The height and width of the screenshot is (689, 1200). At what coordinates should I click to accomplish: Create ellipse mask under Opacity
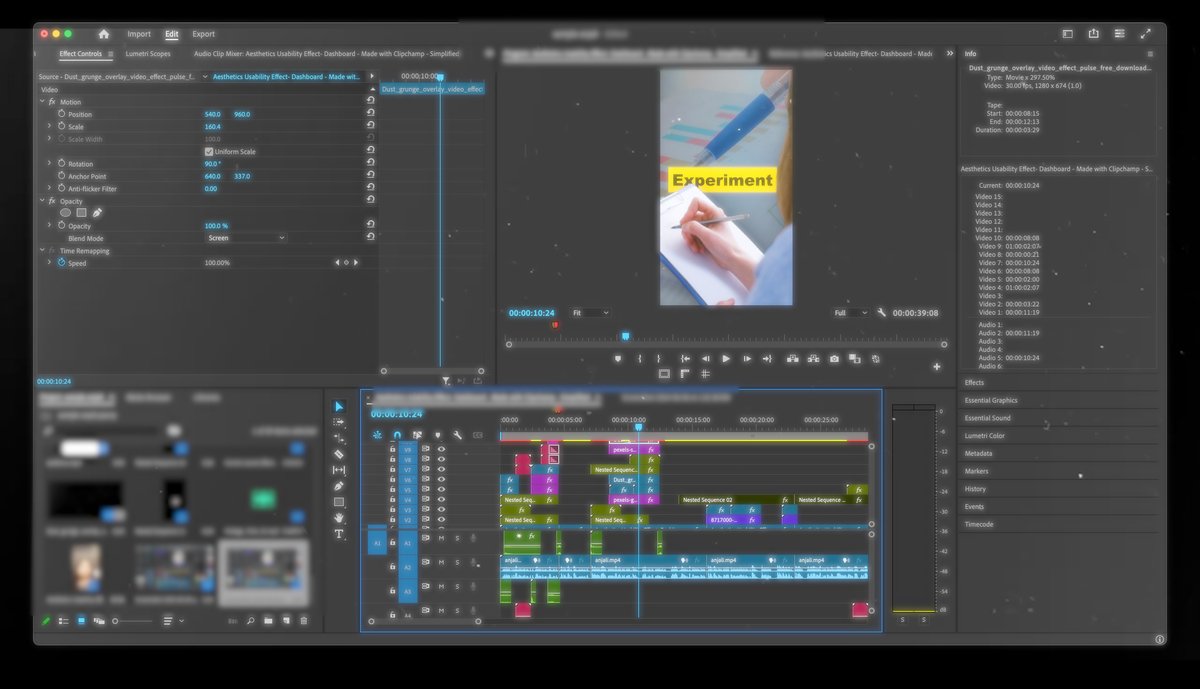coord(65,213)
